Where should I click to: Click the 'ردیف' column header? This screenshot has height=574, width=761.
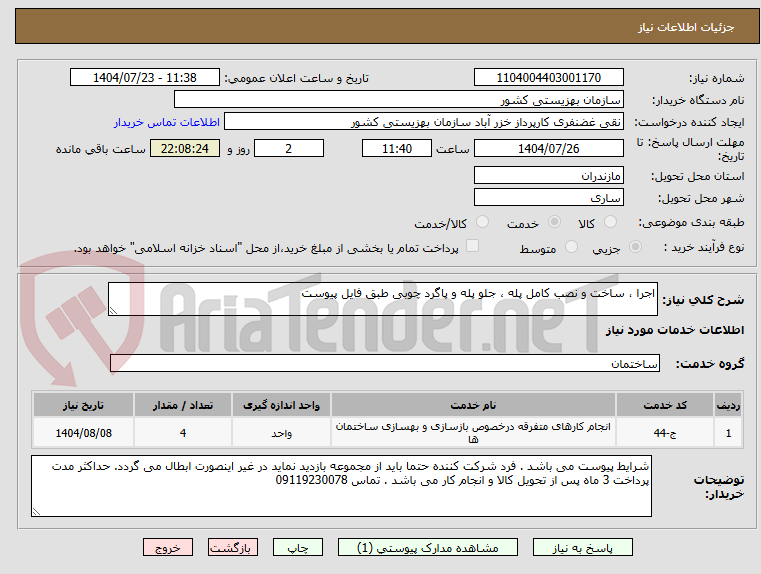tap(728, 405)
